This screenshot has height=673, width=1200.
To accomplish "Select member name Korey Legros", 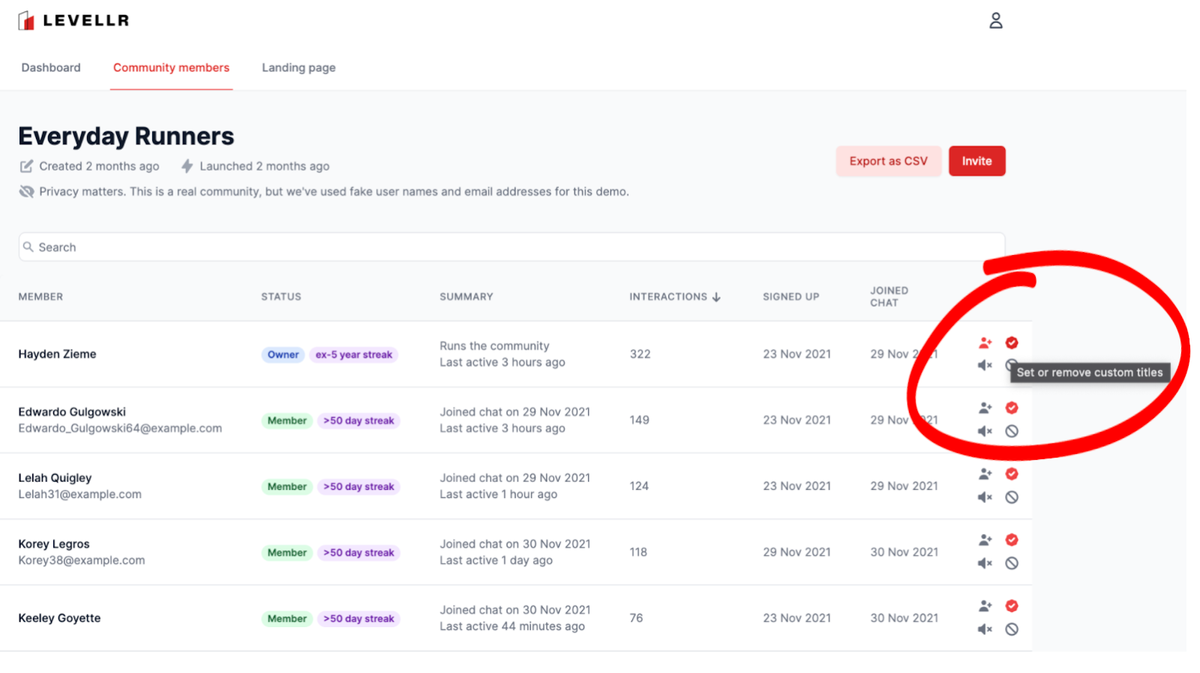I will click(x=54, y=544).
